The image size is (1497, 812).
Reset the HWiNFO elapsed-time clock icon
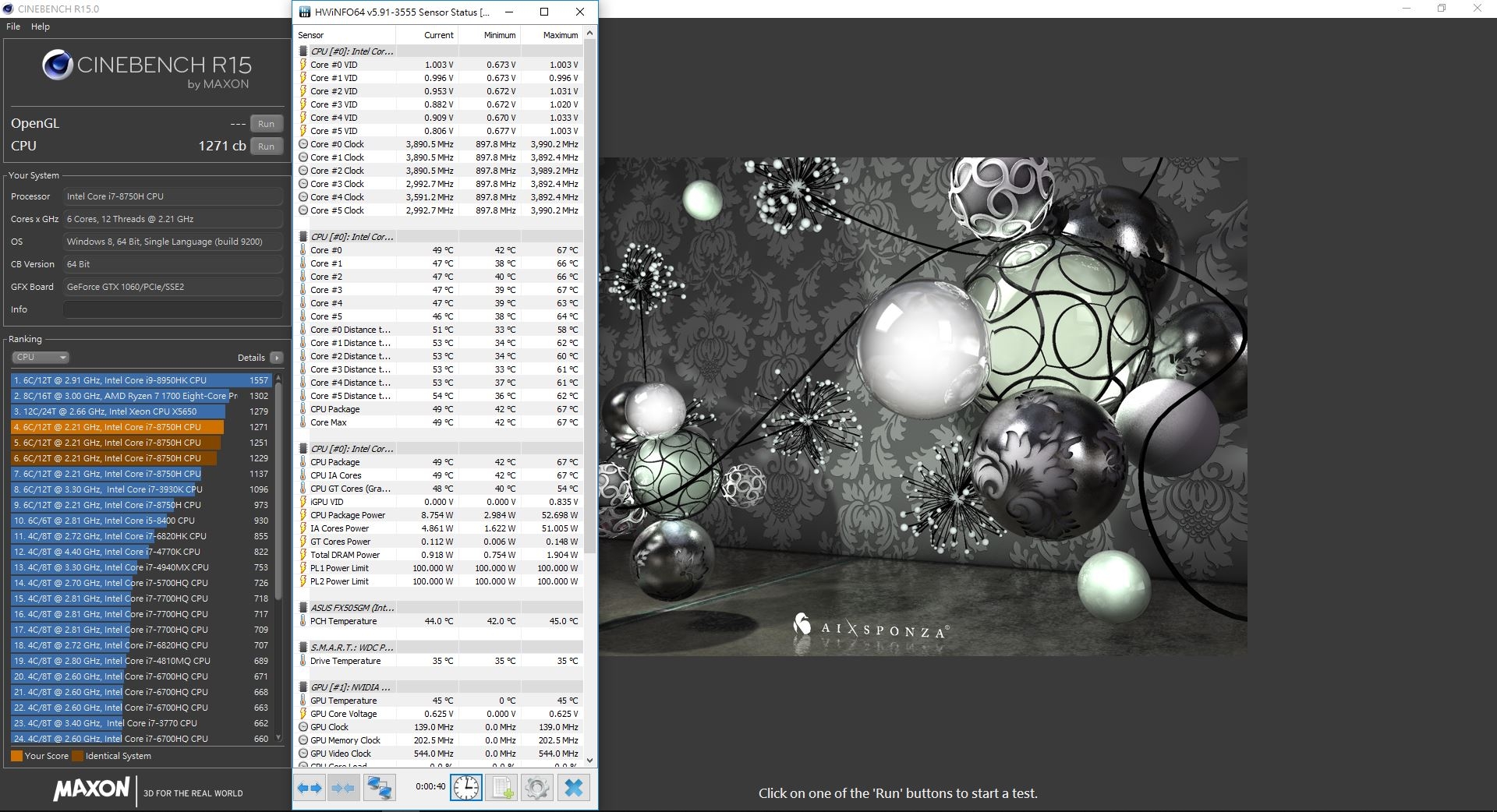[x=466, y=788]
